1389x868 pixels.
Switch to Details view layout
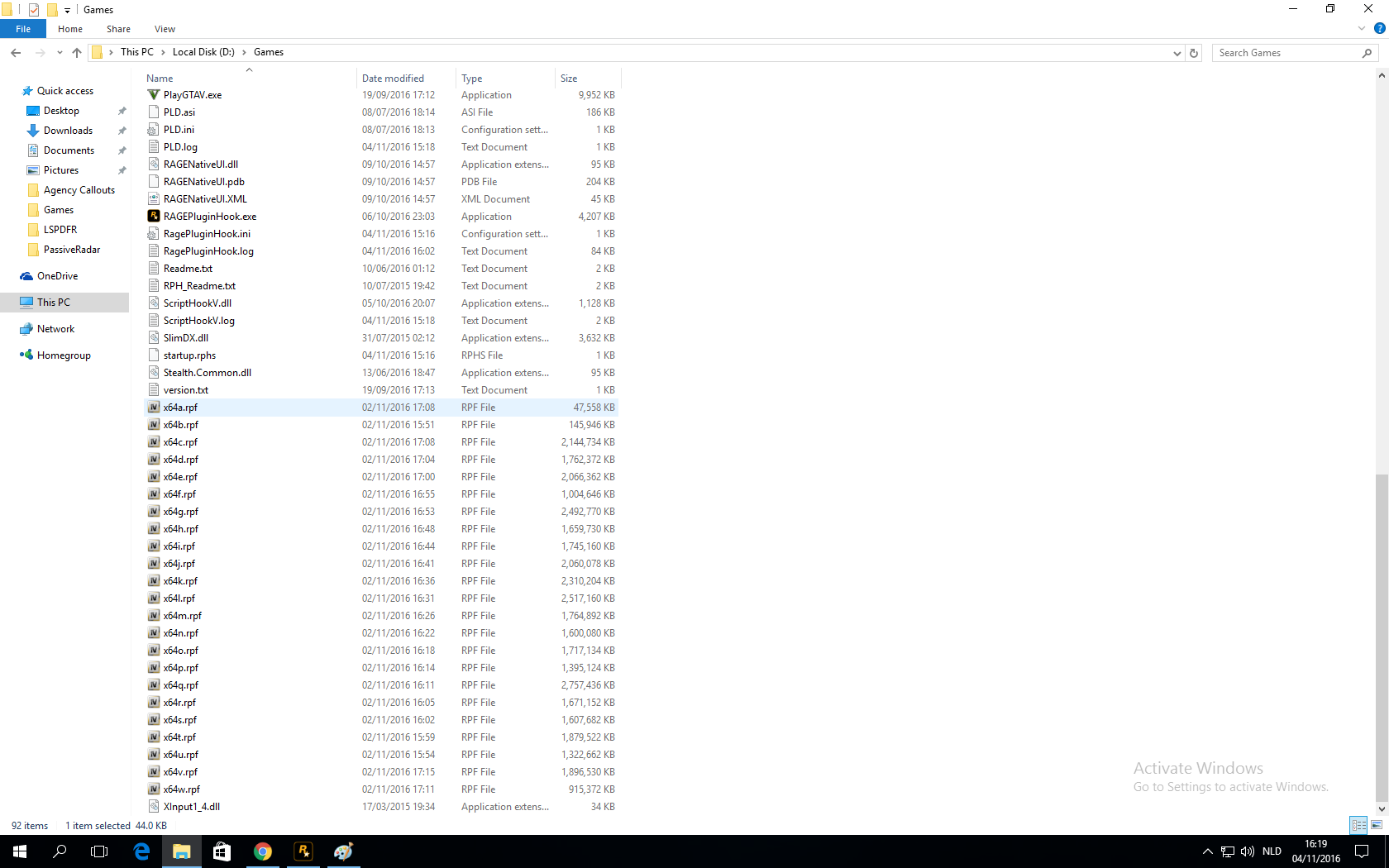[x=1358, y=825]
